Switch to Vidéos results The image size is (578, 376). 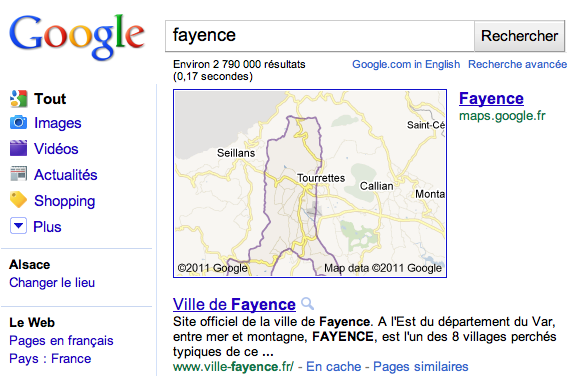pos(56,149)
